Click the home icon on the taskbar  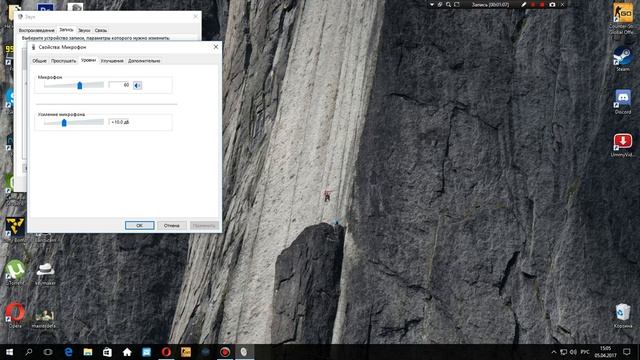(127, 352)
